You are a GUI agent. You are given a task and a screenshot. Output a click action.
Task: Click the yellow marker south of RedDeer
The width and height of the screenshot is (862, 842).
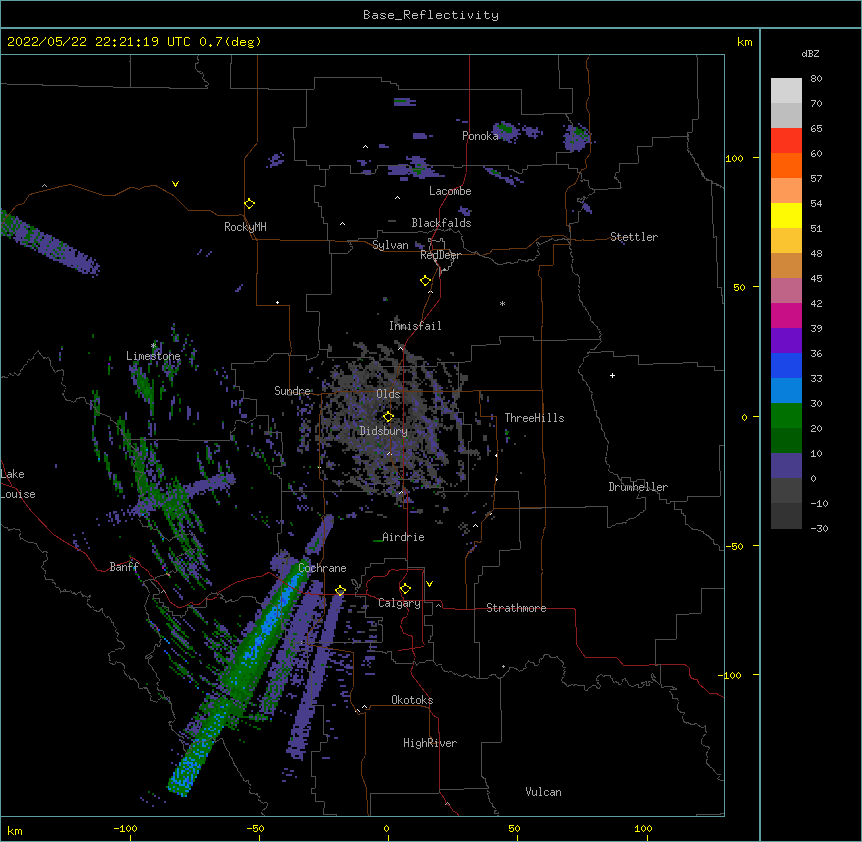[x=425, y=281]
